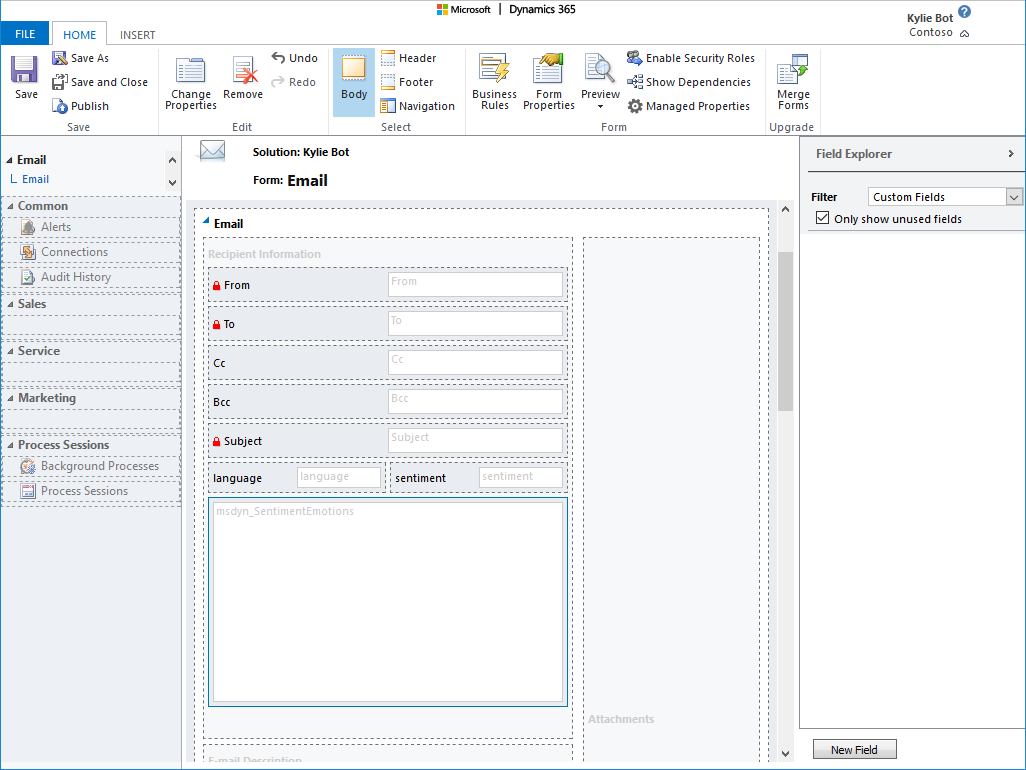The width and height of the screenshot is (1026, 770).
Task: Click the New Field button
Action: [855, 750]
